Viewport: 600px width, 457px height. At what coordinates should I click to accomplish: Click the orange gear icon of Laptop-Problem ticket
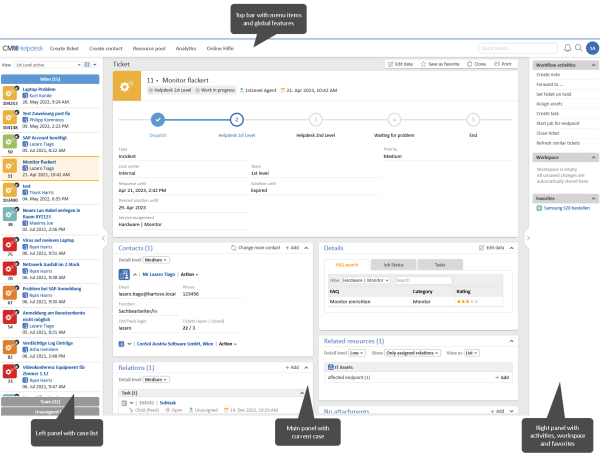[x=9, y=92]
